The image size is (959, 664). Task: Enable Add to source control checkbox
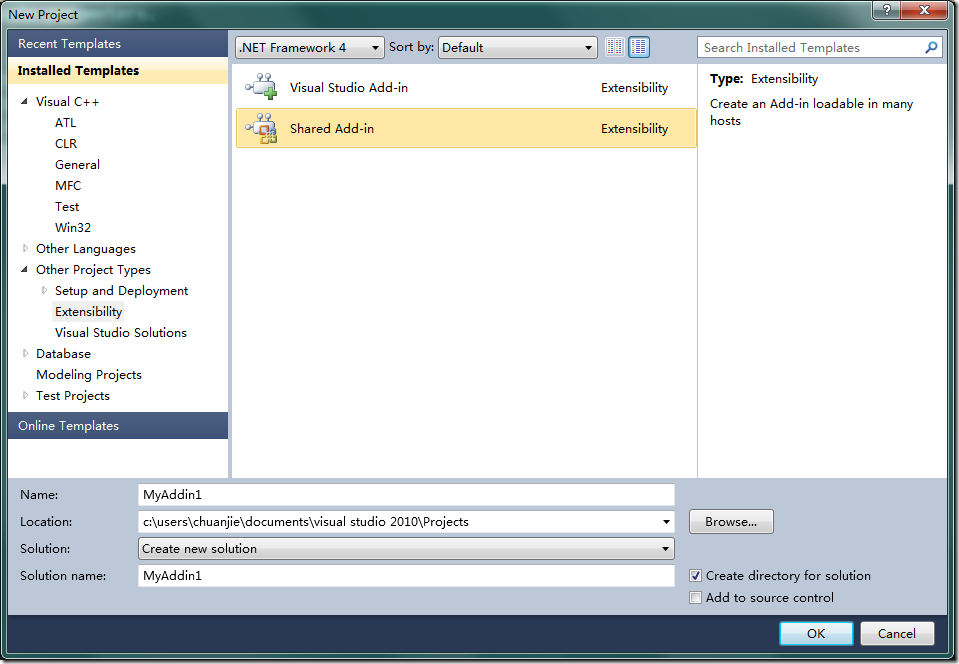coord(695,597)
